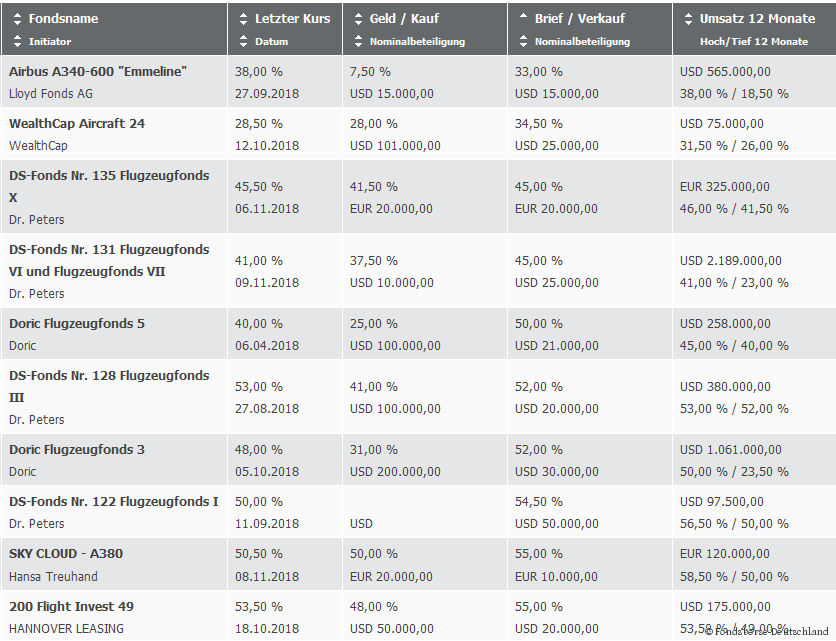Click sort arrows under Brief / Verkauf for Nominalbeteiligung
Screen dimensions: 836x641
coord(524,42)
